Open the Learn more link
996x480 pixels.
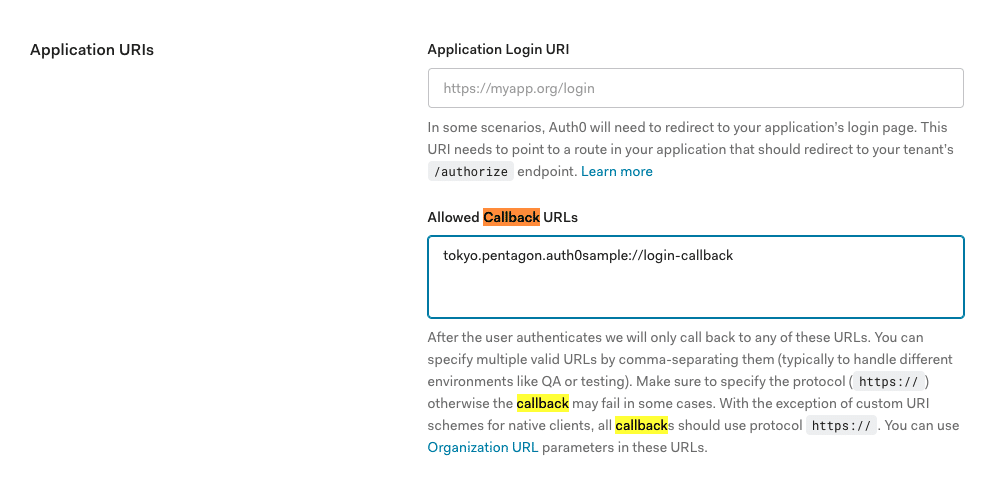616,172
